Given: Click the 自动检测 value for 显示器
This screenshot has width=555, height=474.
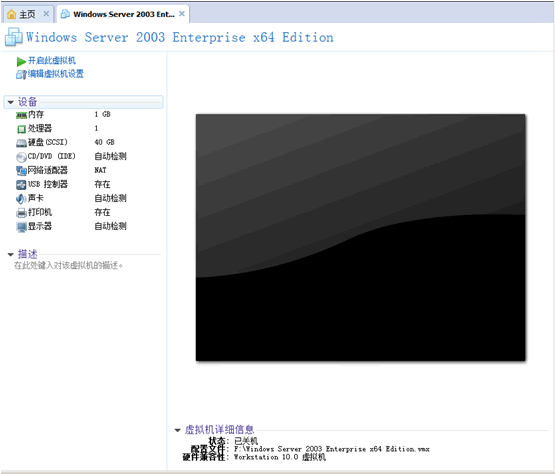Looking at the screenshot, I should click(x=110, y=226).
